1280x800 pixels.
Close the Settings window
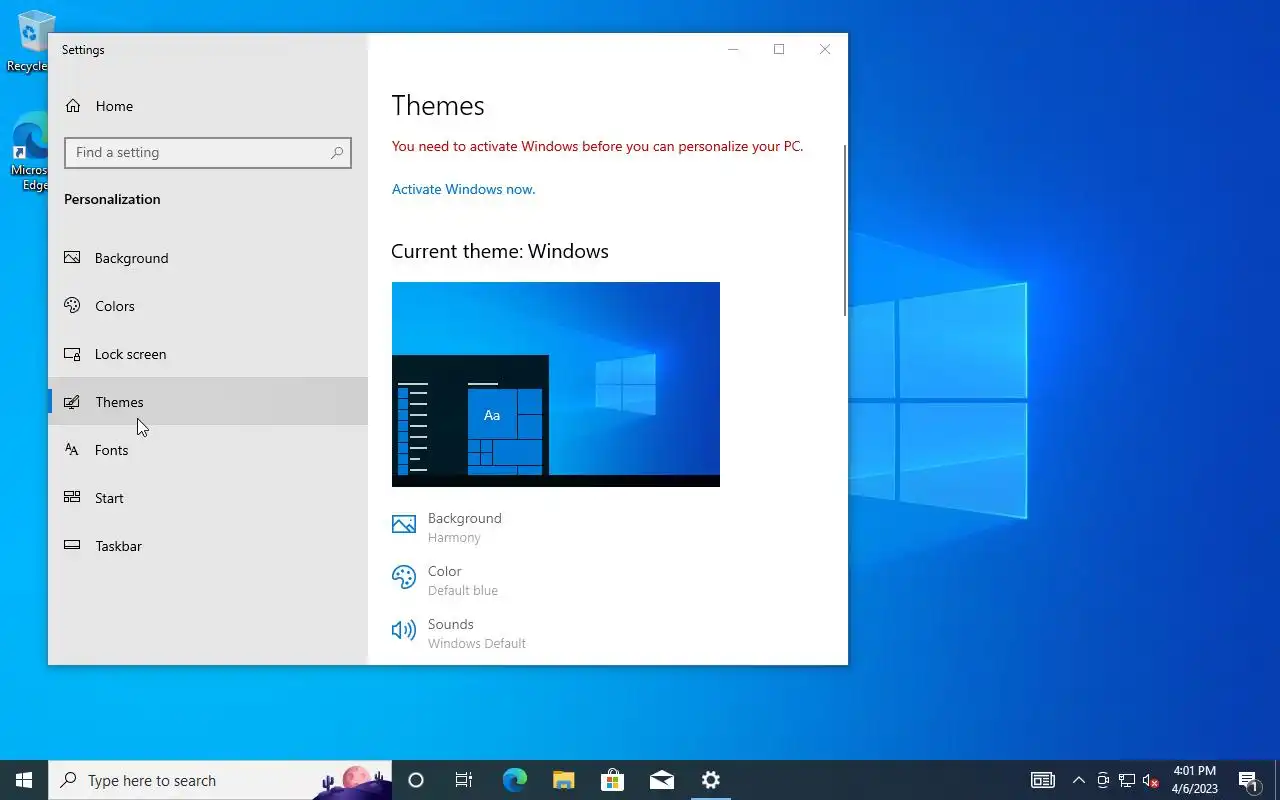pyautogui.click(x=825, y=49)
